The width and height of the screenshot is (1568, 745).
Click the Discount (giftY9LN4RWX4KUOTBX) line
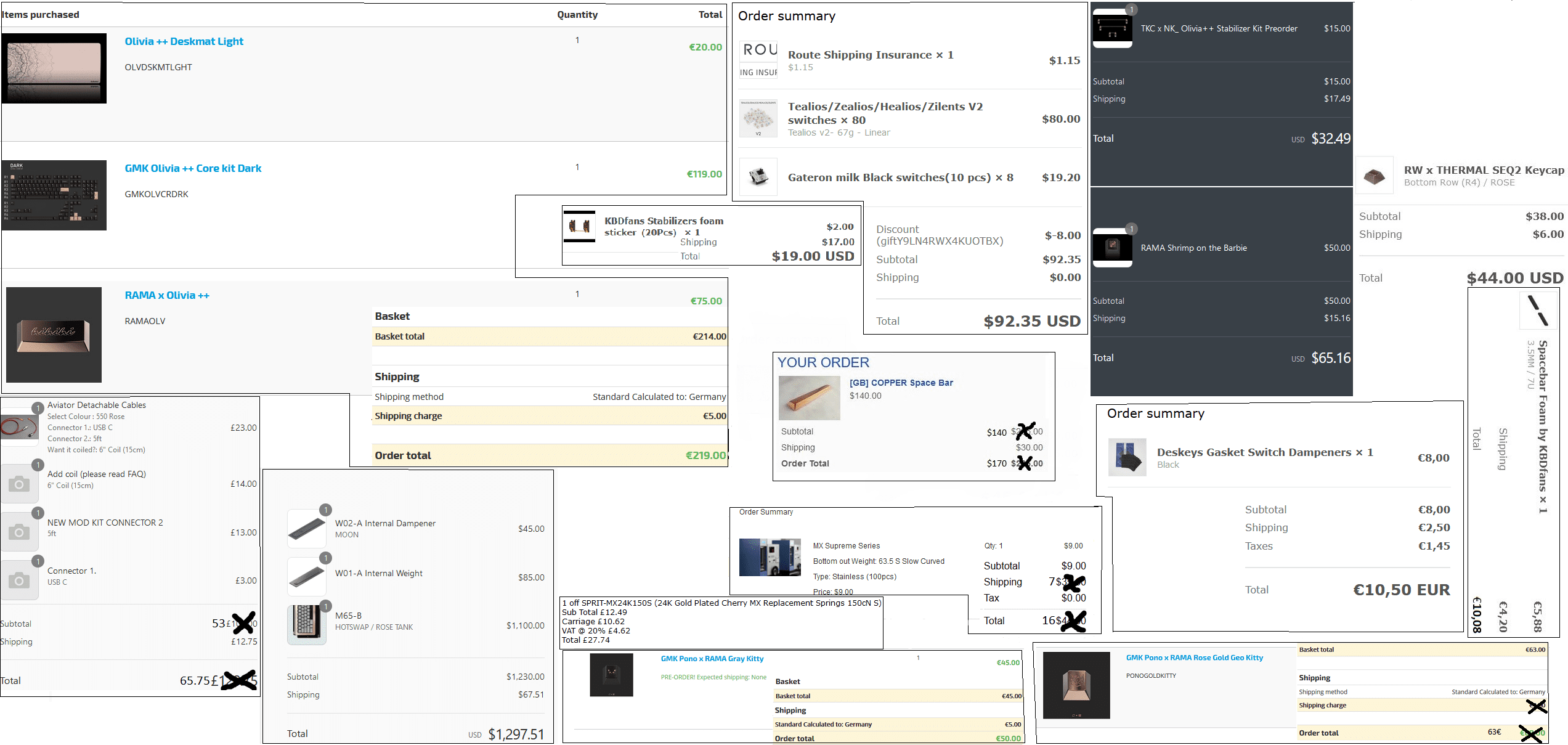coord(978,235)
